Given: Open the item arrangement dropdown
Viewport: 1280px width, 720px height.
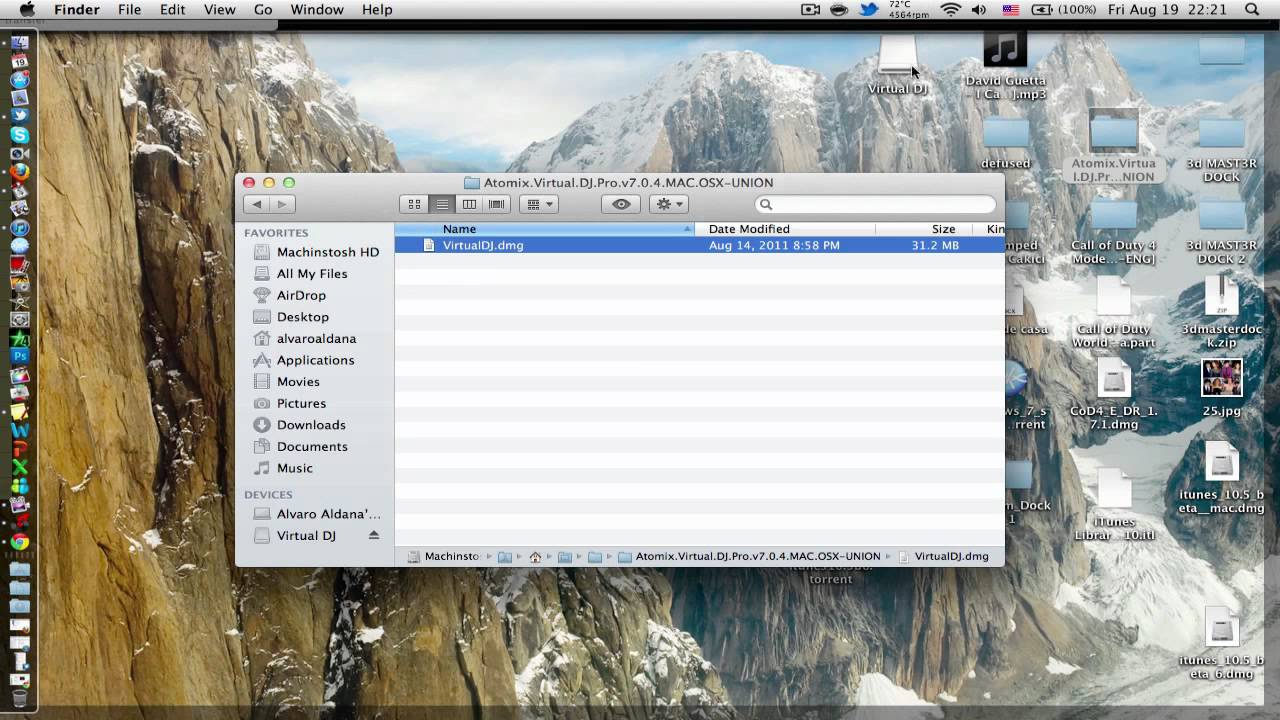Looking at the screenshot, I should [540, 204].
